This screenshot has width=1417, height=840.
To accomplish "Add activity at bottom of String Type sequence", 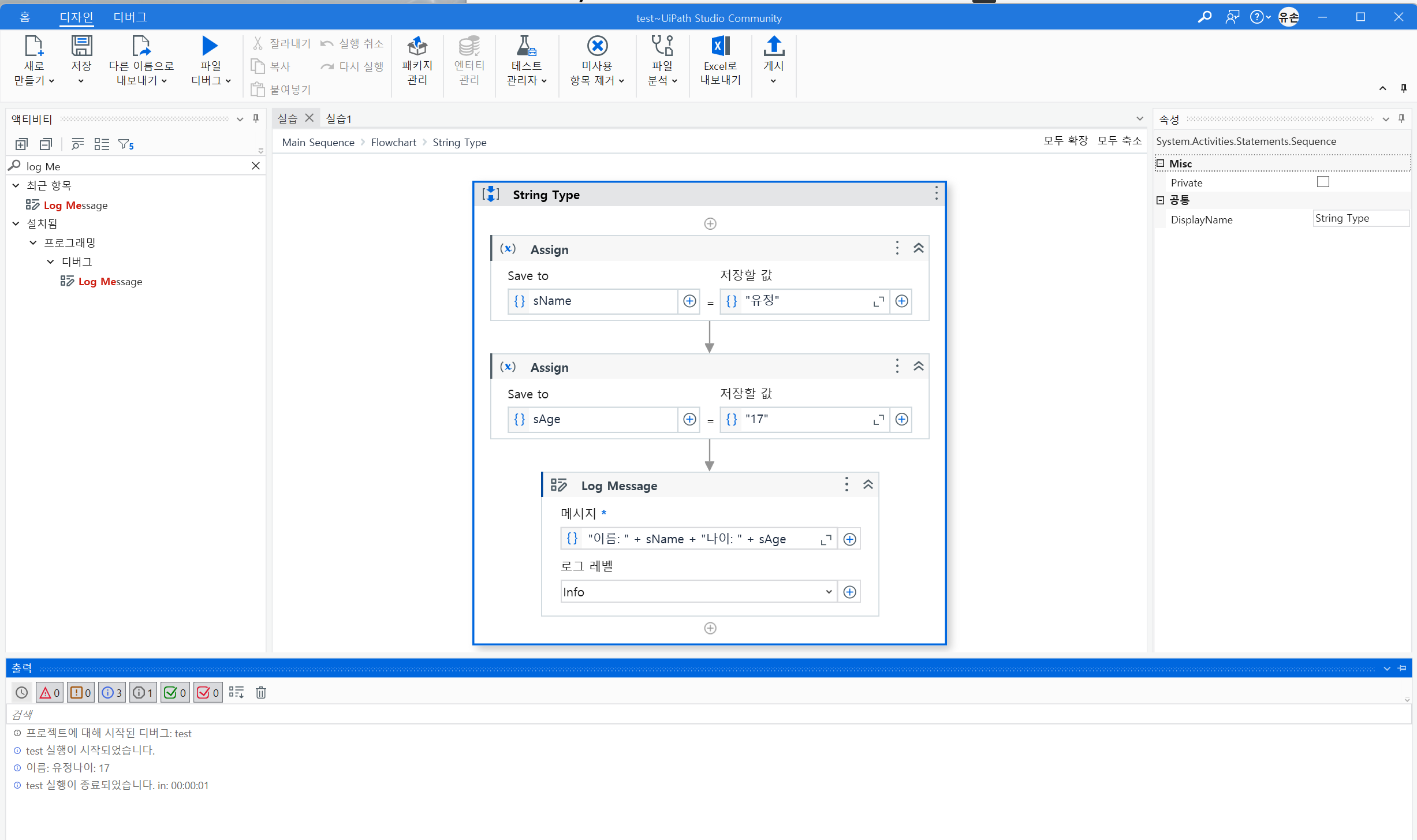I will point(710,628).
